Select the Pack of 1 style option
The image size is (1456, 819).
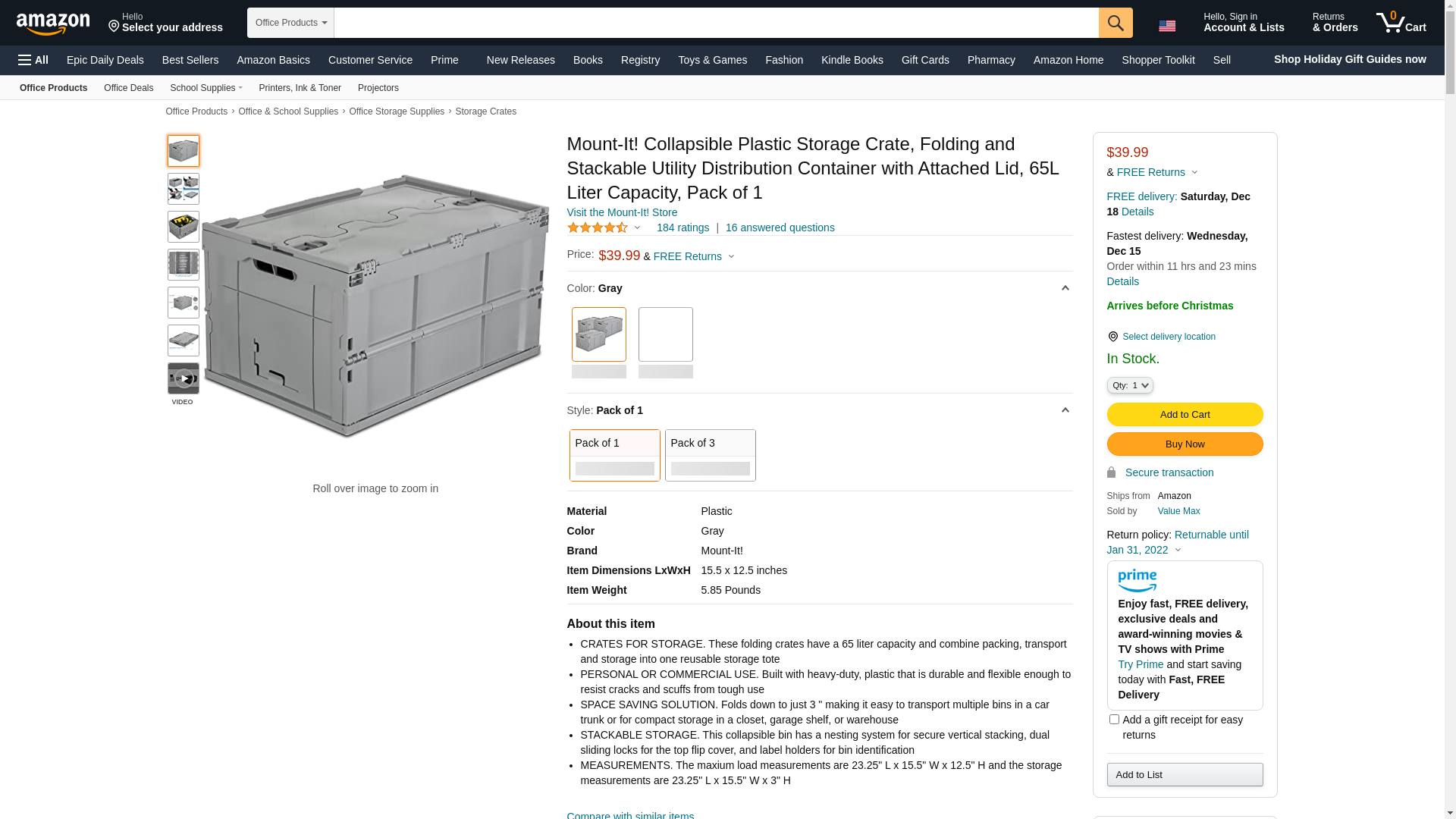[x=614, y=455]
